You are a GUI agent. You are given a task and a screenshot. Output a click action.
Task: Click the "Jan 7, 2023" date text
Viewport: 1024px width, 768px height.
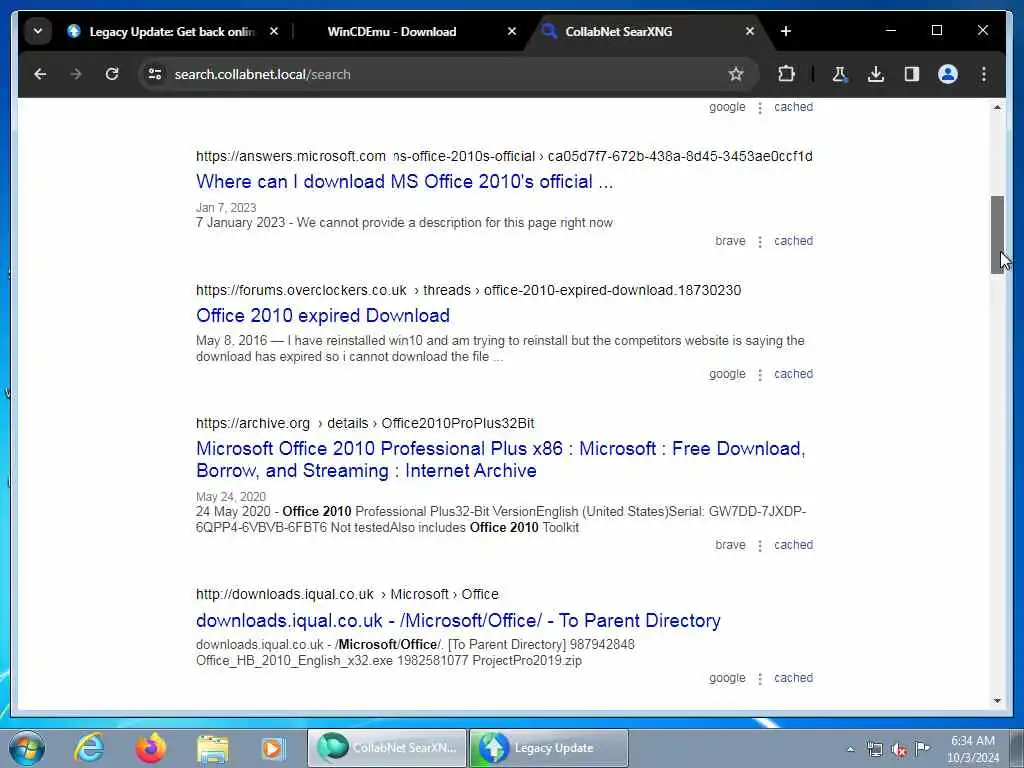[226, 208]
